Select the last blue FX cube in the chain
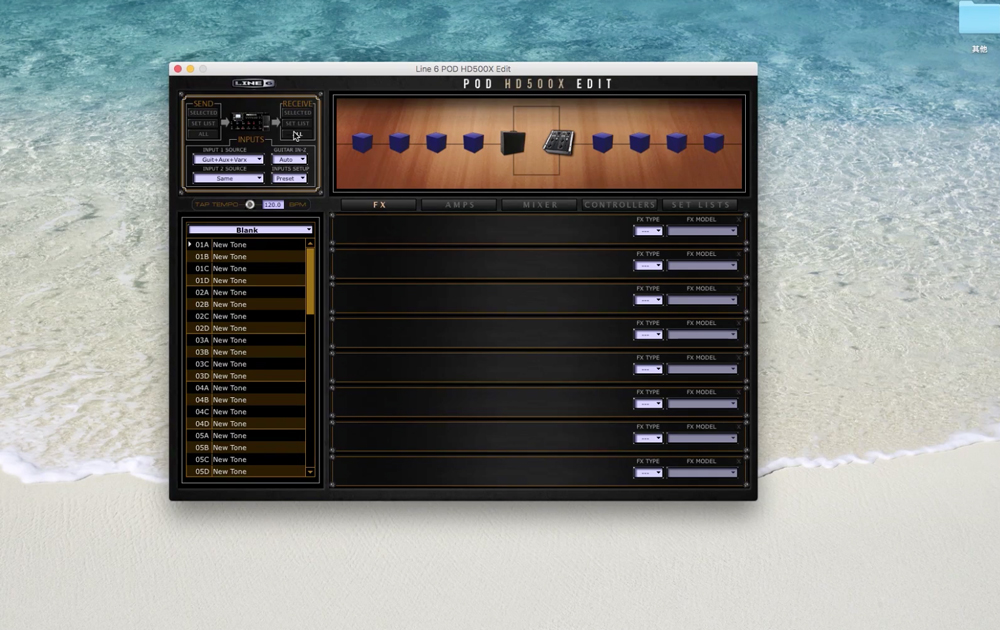Viewport: 1000px width, 630px height. tap(714, 142)
